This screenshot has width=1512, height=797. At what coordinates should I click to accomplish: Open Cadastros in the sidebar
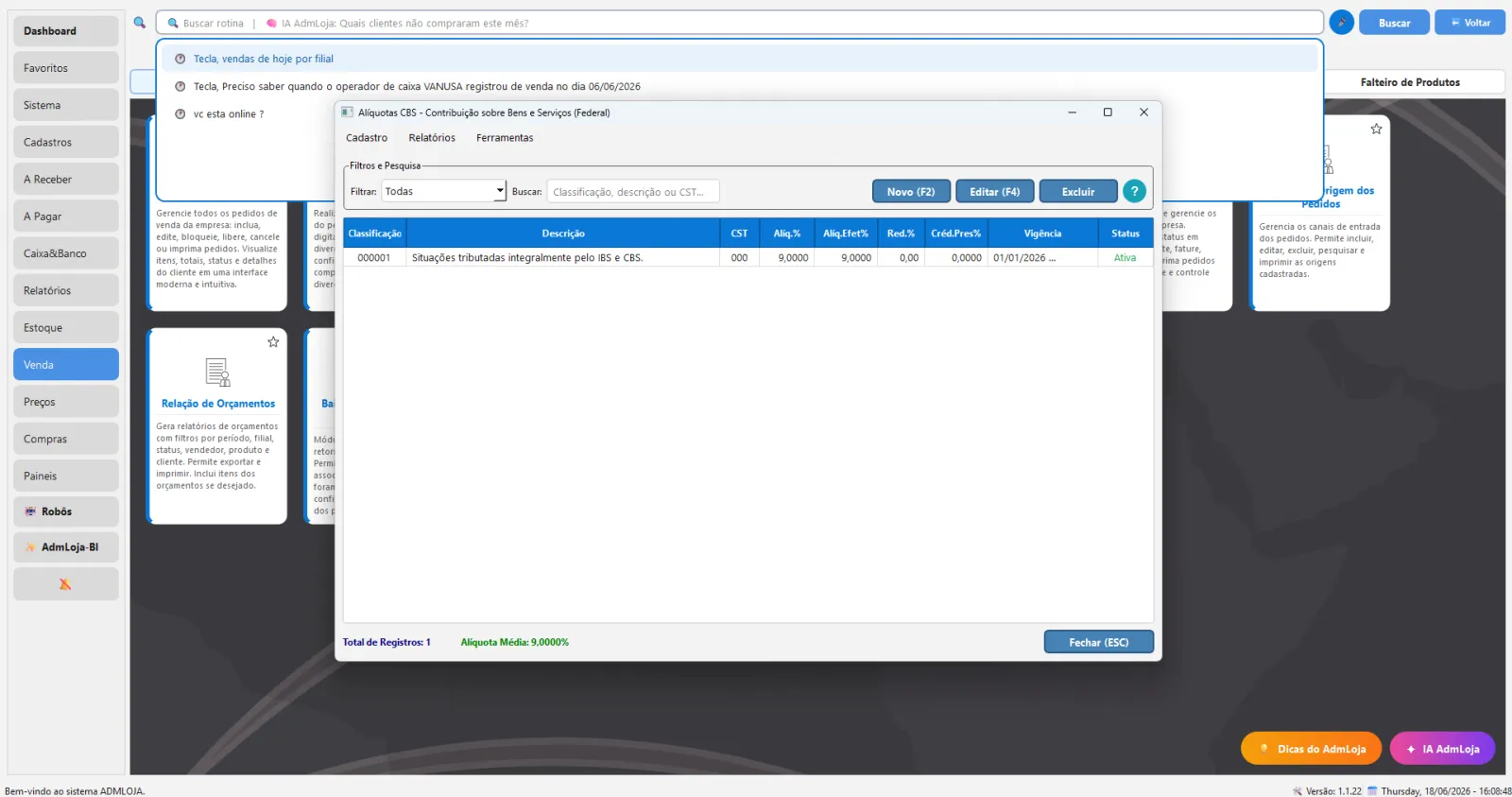65,142
